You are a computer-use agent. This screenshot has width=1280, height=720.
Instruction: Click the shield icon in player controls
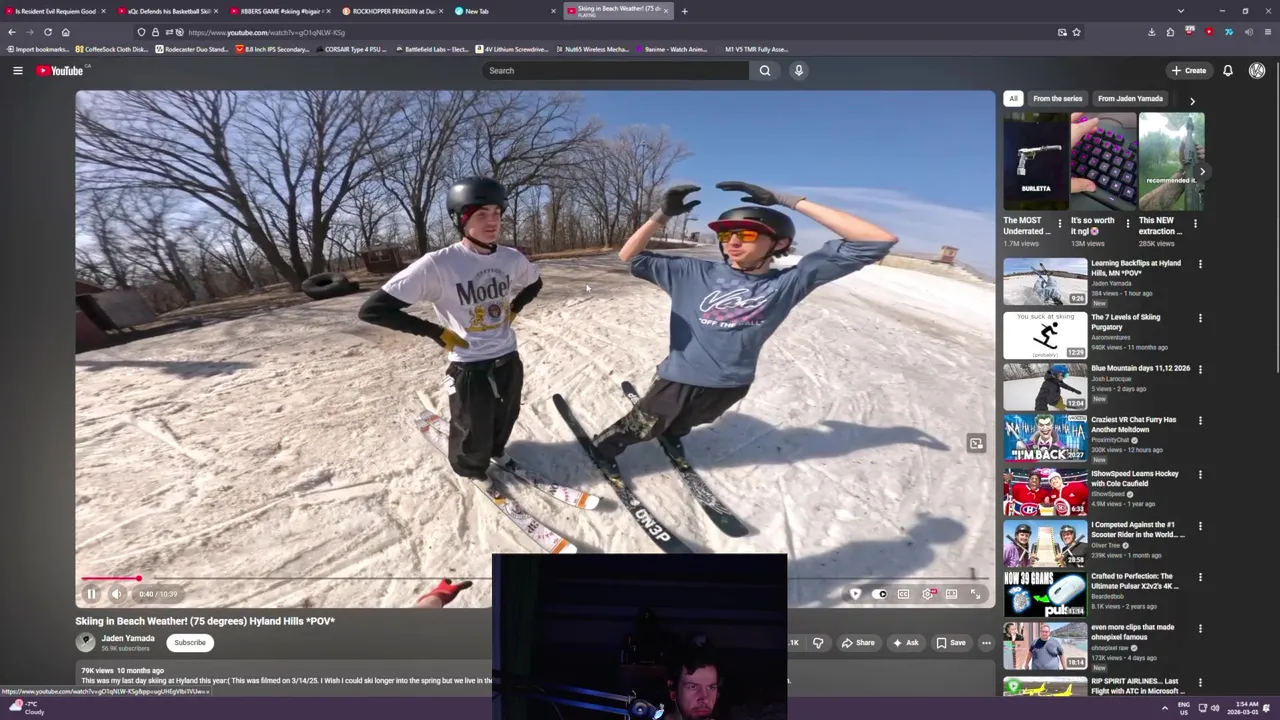[855, 594]
